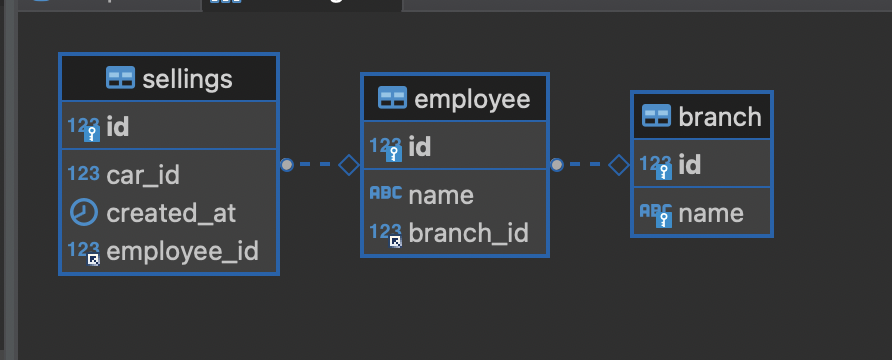Select name column in employee table

pos(455,195)
